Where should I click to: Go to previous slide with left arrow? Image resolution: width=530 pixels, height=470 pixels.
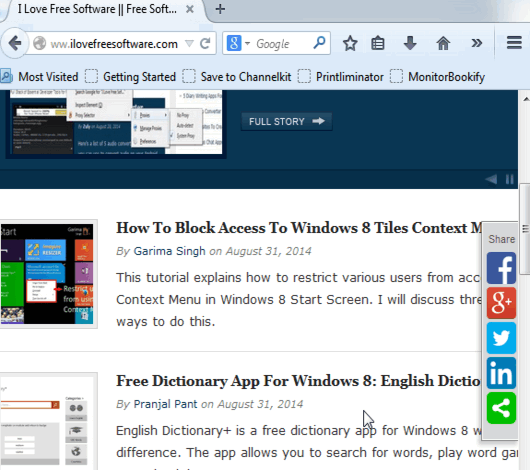(x=491, y=179)
